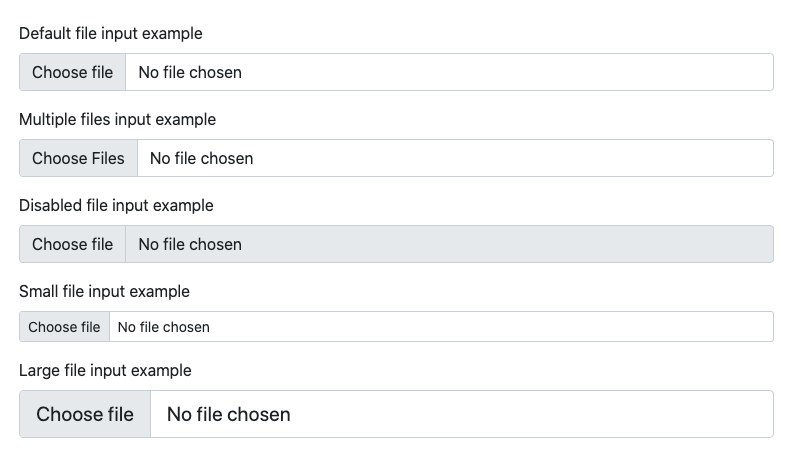Click 'No file chosen' text in large input

point(228,414)
